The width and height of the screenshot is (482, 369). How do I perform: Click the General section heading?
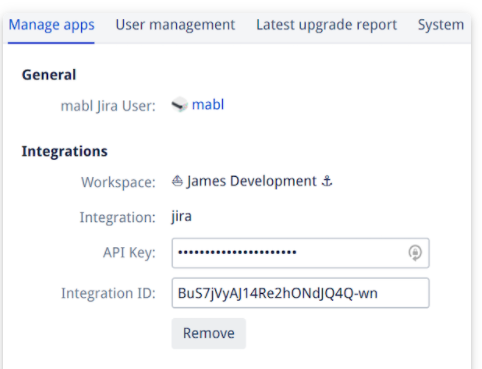(49, 75)
